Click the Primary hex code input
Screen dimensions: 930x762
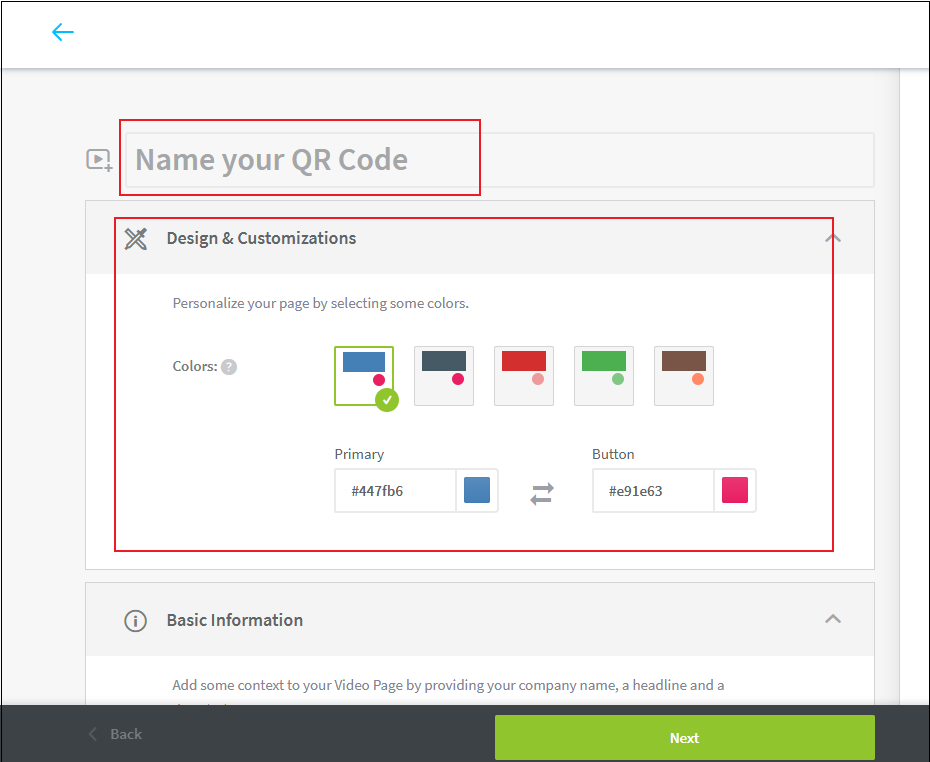pyautogui.click(x=395, y=490)
